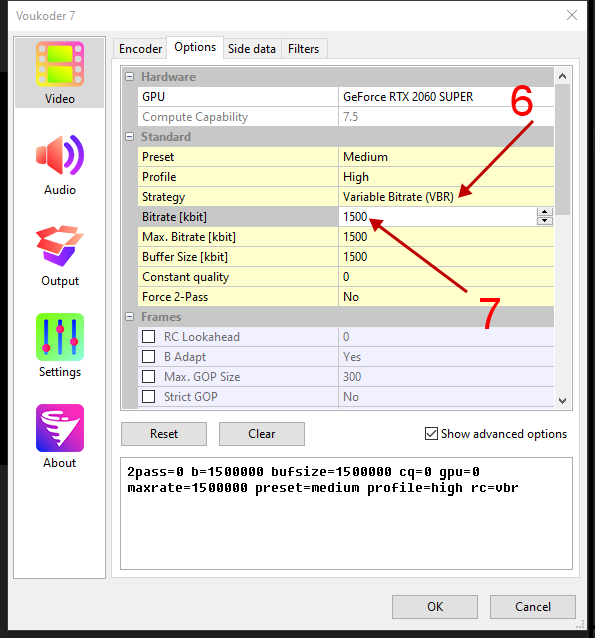Collapse the Standard group
Viewport: 595px width, 638px height.
click(x=129, y=137)
